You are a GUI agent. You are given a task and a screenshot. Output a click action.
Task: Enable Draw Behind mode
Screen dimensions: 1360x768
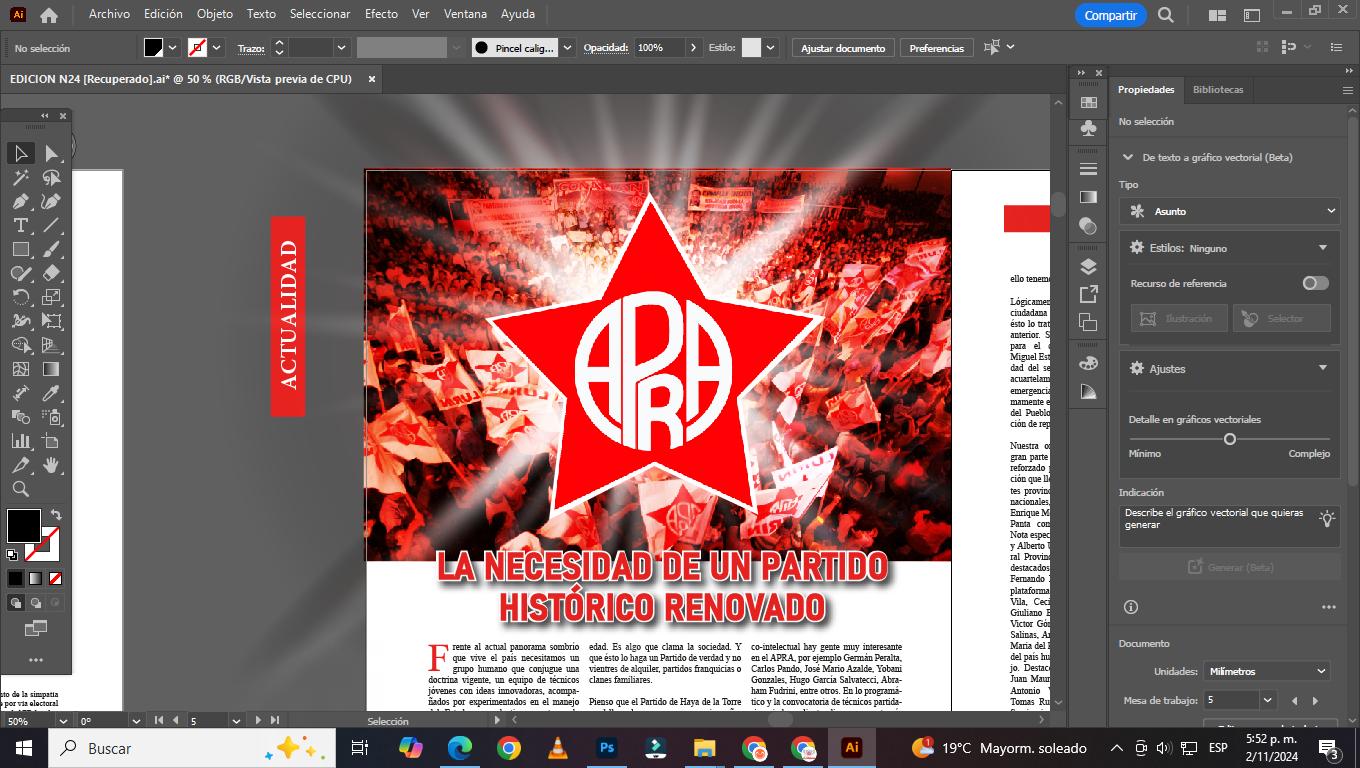click(x=36, y=603)
